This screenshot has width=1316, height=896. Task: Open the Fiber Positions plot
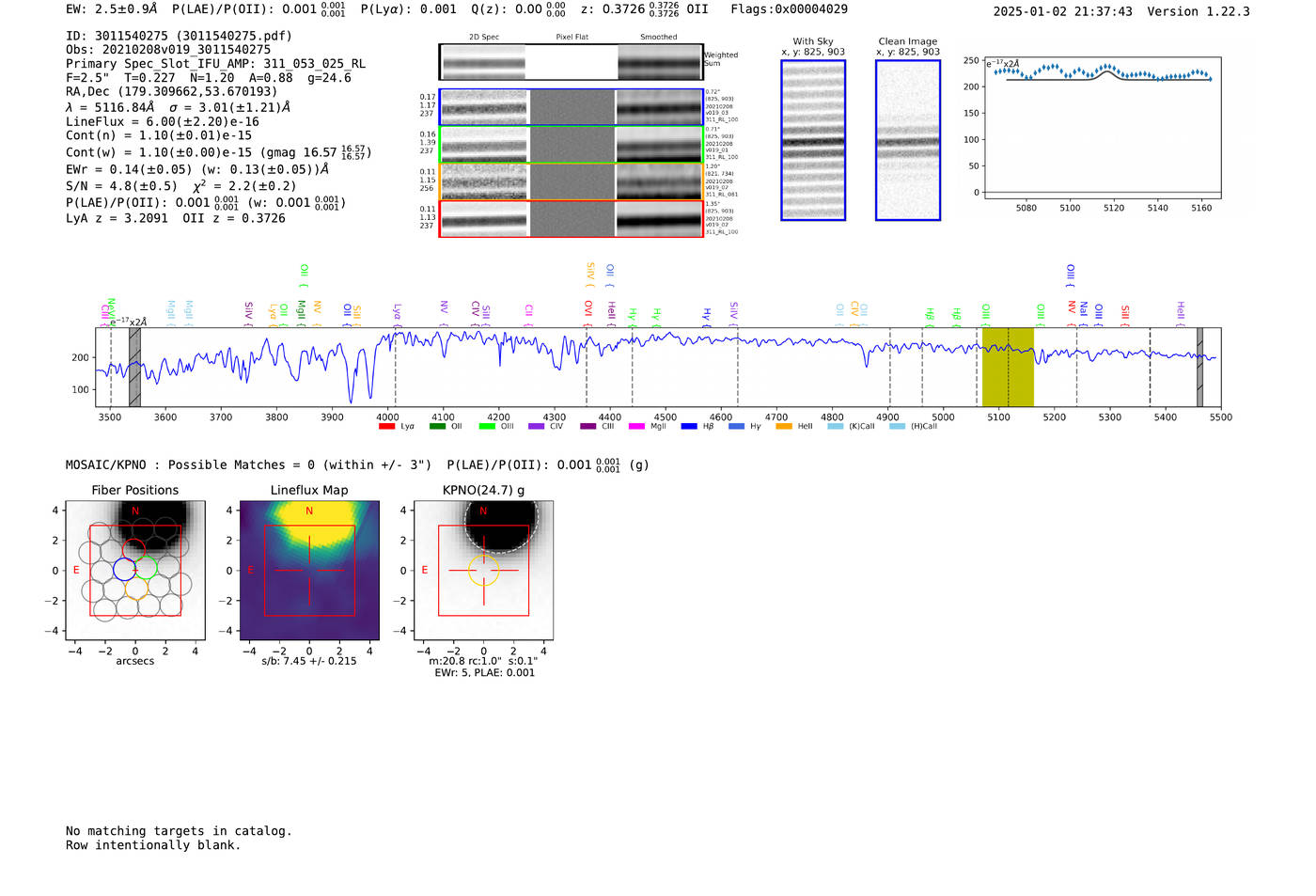pos(135,570)
